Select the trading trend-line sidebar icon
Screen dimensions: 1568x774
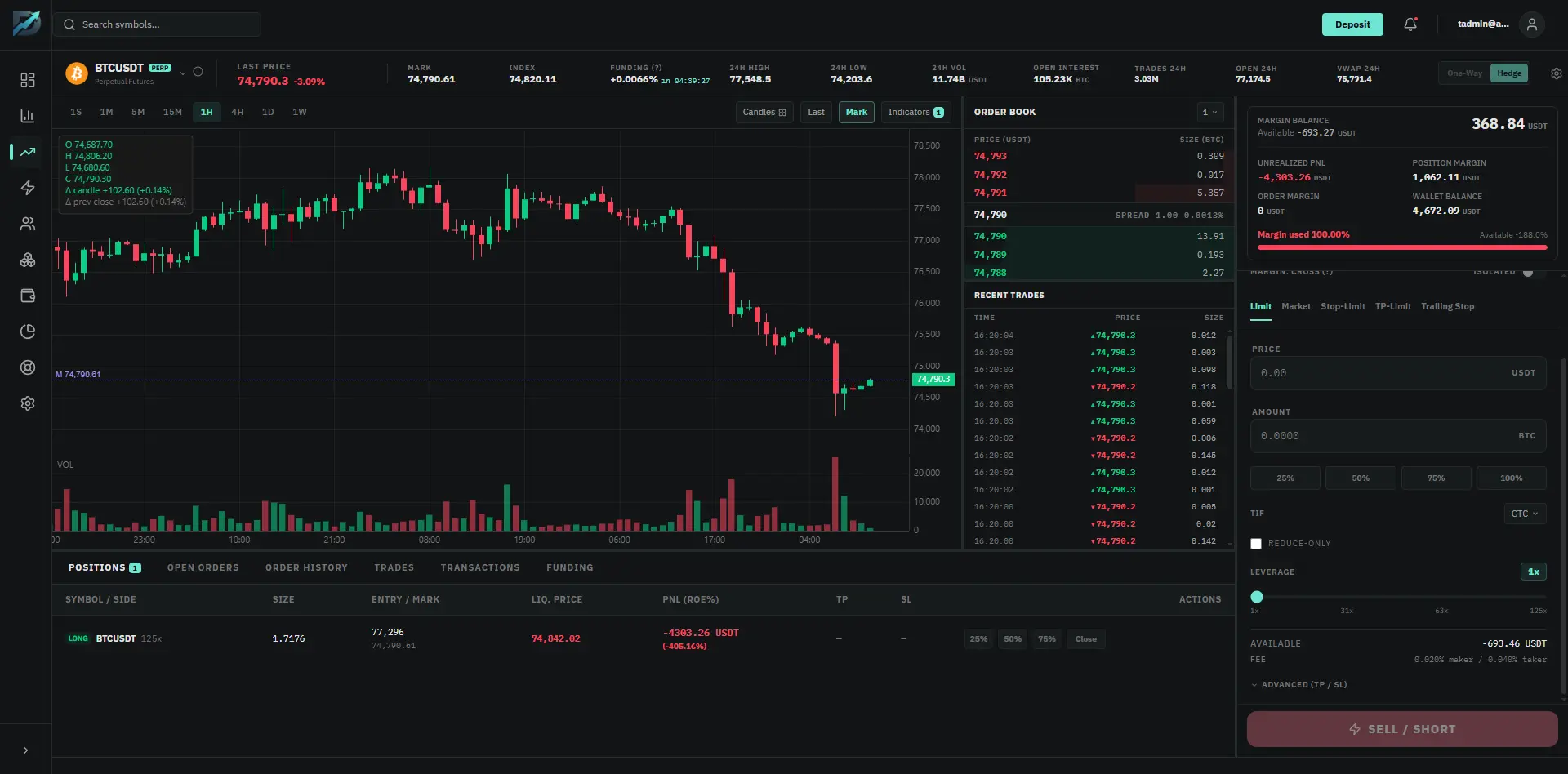pyautogui.click(x=28, y=152)
